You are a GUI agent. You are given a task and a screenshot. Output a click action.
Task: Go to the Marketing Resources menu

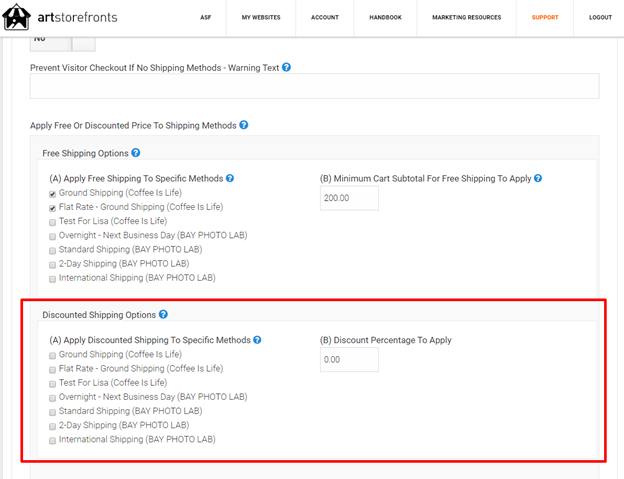(x=466, y=18)
